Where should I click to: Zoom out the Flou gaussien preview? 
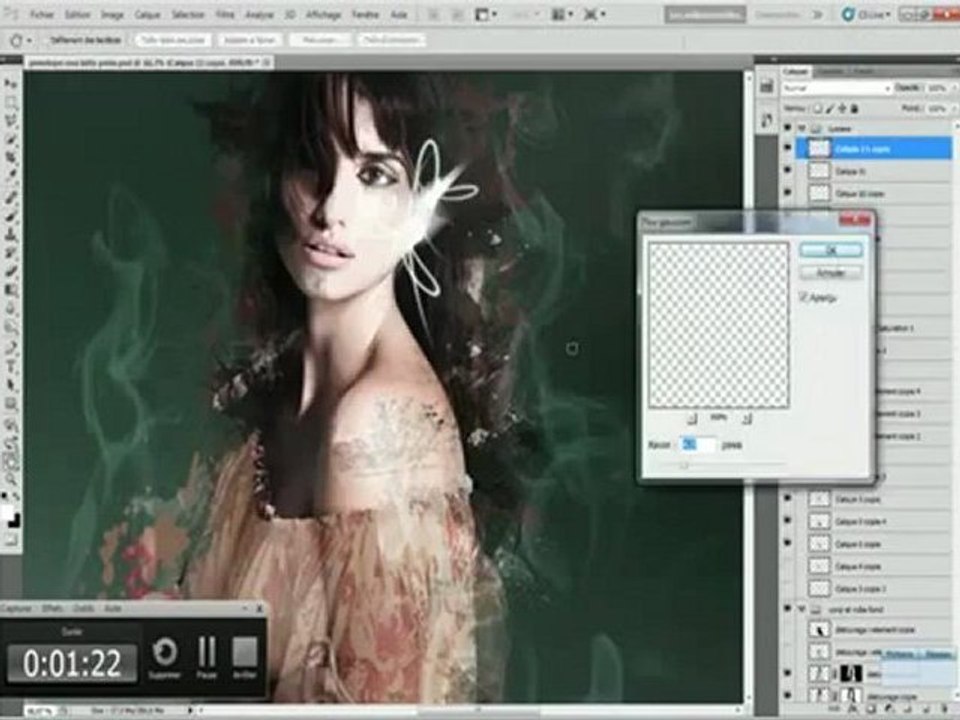pos(691,418)
